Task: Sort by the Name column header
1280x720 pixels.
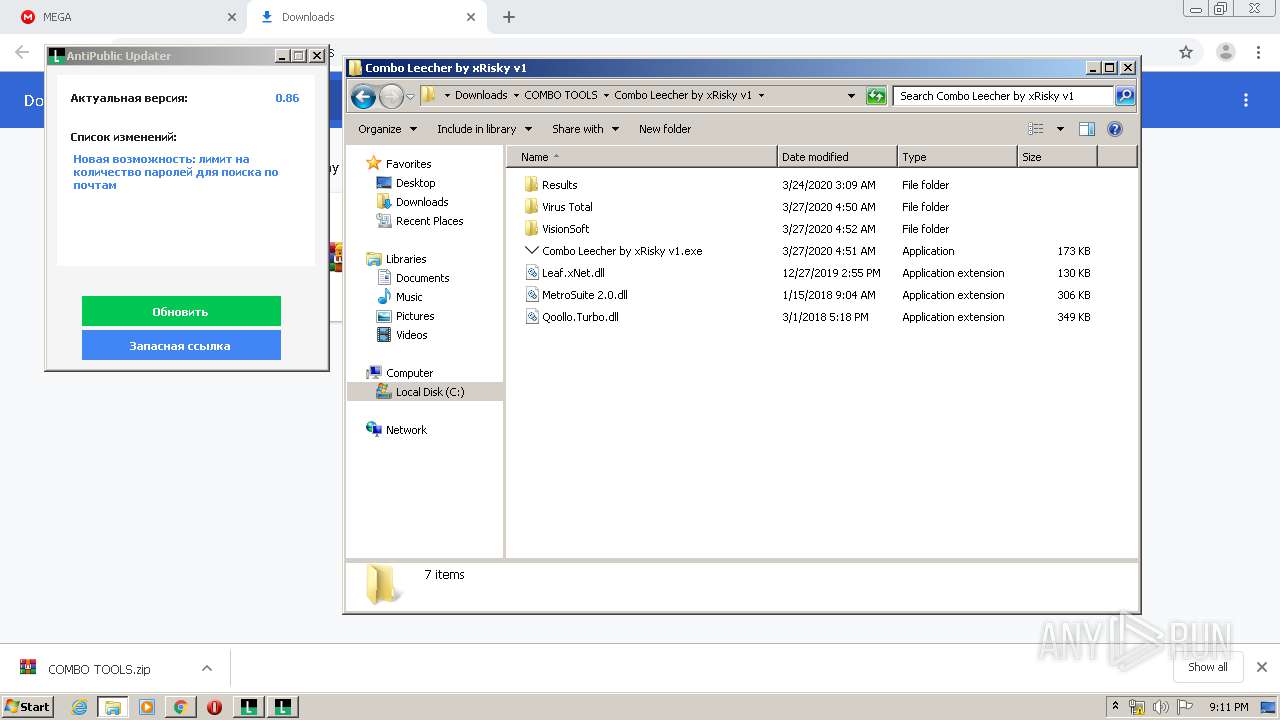Action: pyautogui.click(x=641, y=157)
